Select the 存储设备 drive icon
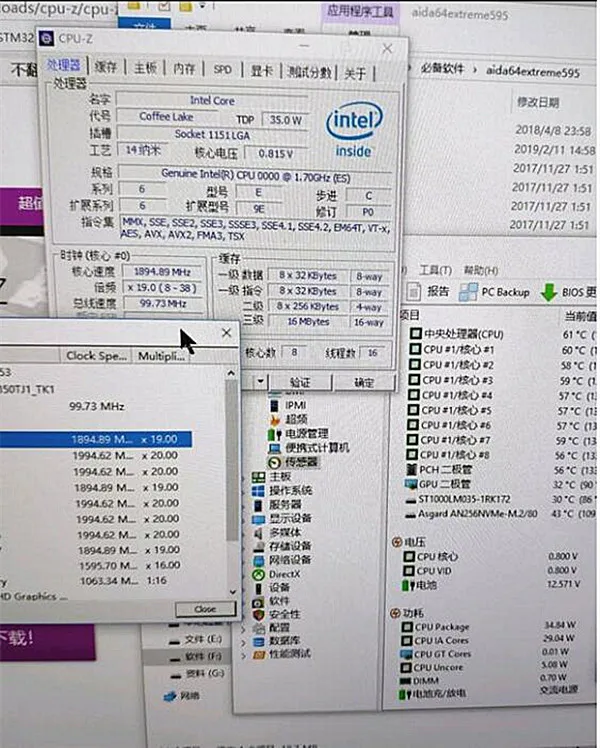Screen dimensions: 600x748 [x=259, y=547]
